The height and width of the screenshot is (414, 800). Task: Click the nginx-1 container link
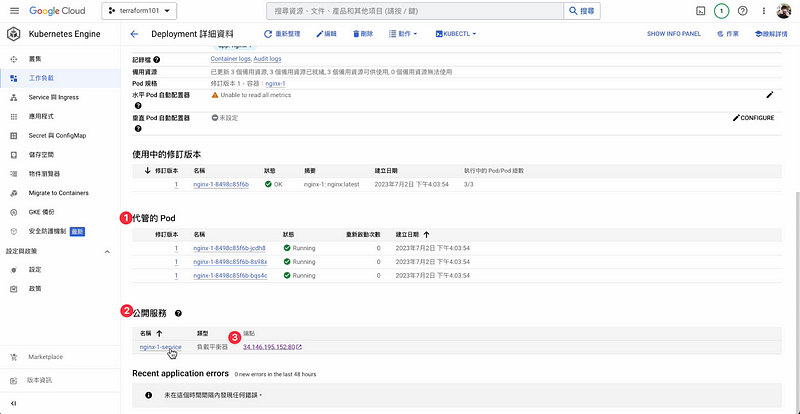275,83
